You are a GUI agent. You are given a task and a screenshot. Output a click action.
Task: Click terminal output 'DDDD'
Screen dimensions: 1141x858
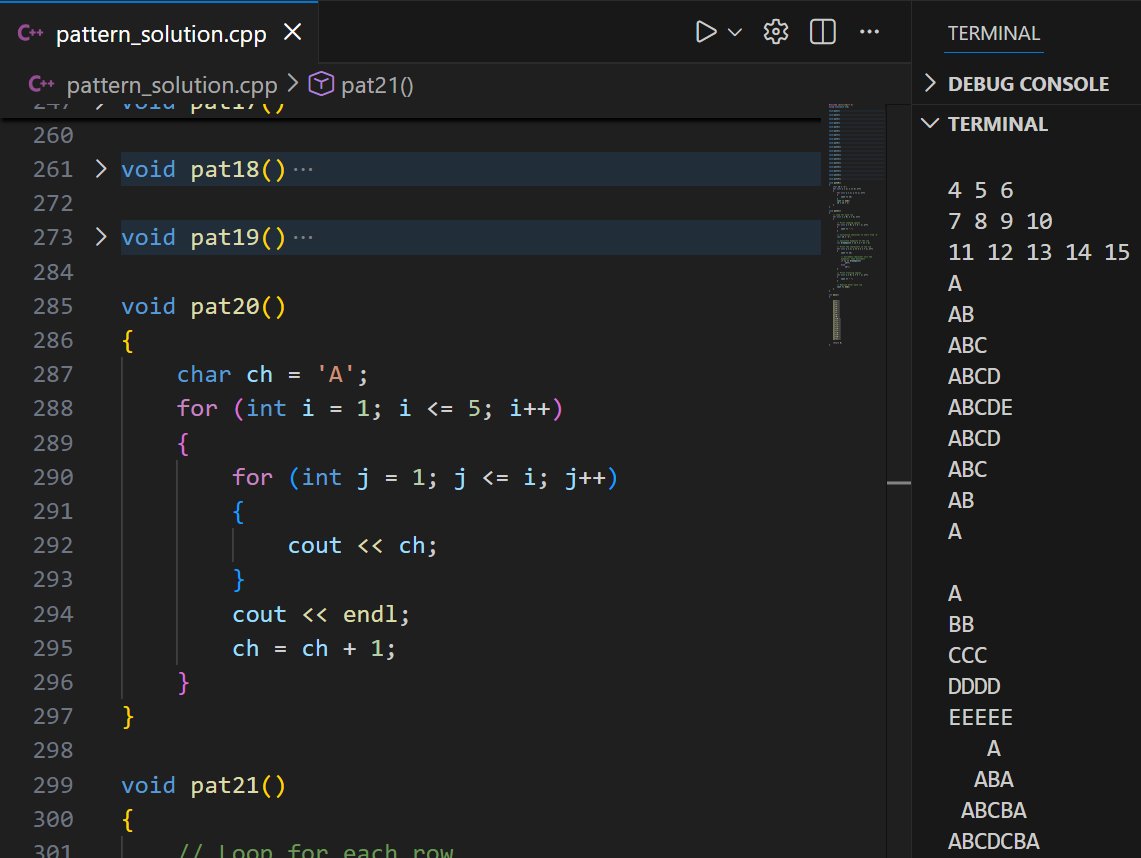tap(974, 686)
